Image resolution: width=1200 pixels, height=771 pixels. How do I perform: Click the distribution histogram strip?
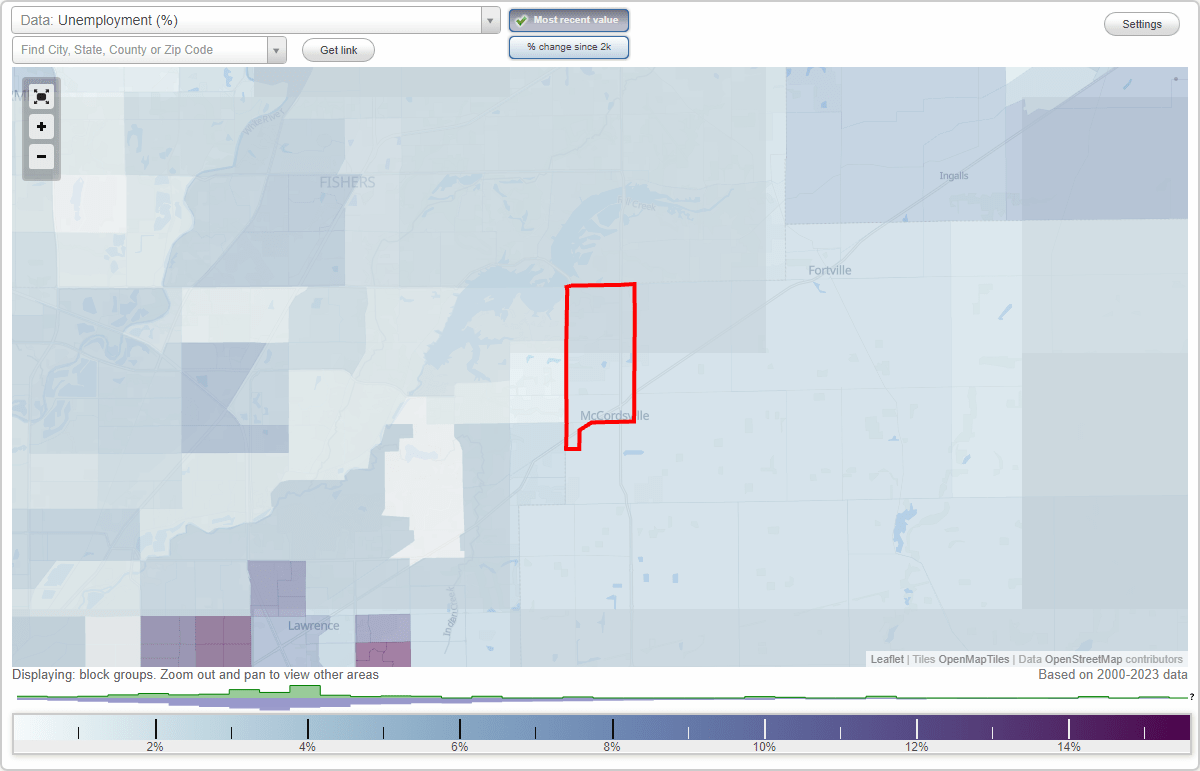point(600,697)
